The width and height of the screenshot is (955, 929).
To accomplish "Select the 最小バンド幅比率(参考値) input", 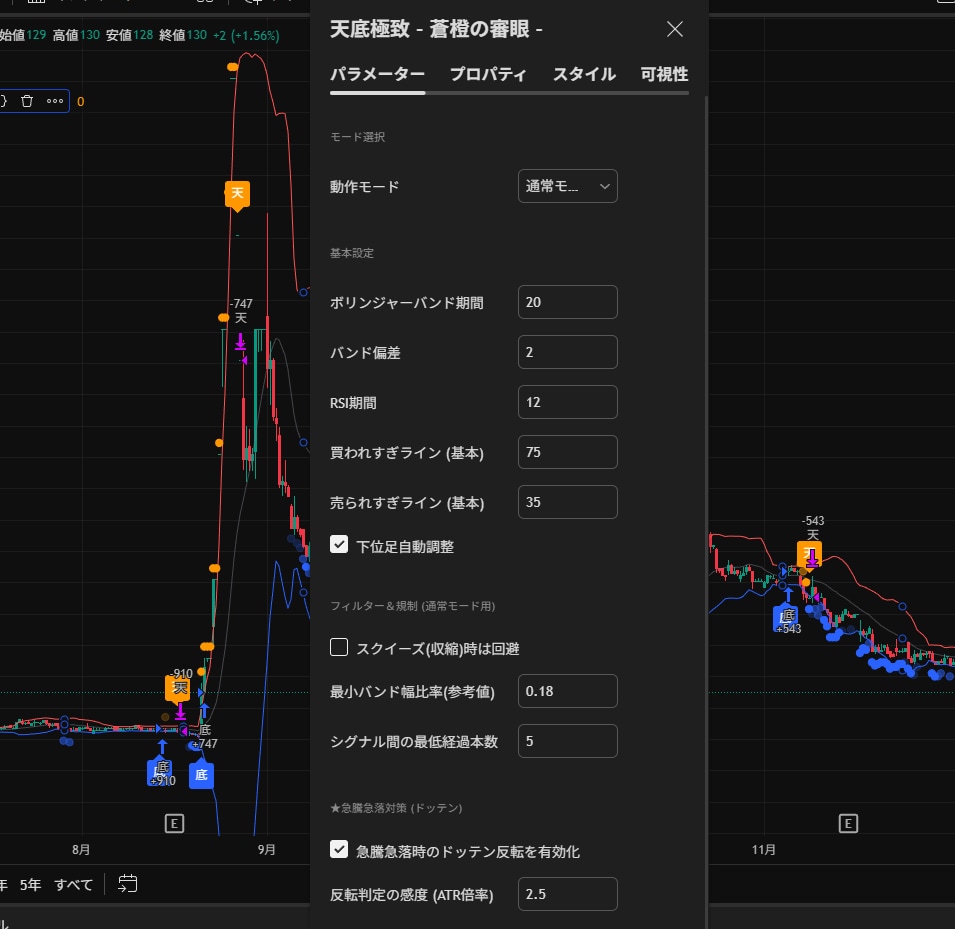I will (568, 691).
